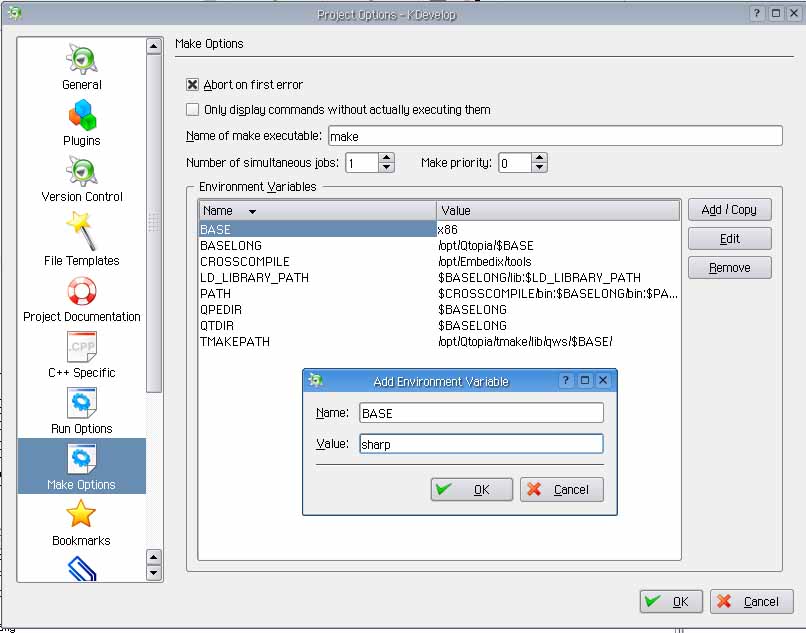This screenshot has height=633, width=806.
Task: Click the sidebar scroll-down arrow at bottom
Action: (154, 573)
